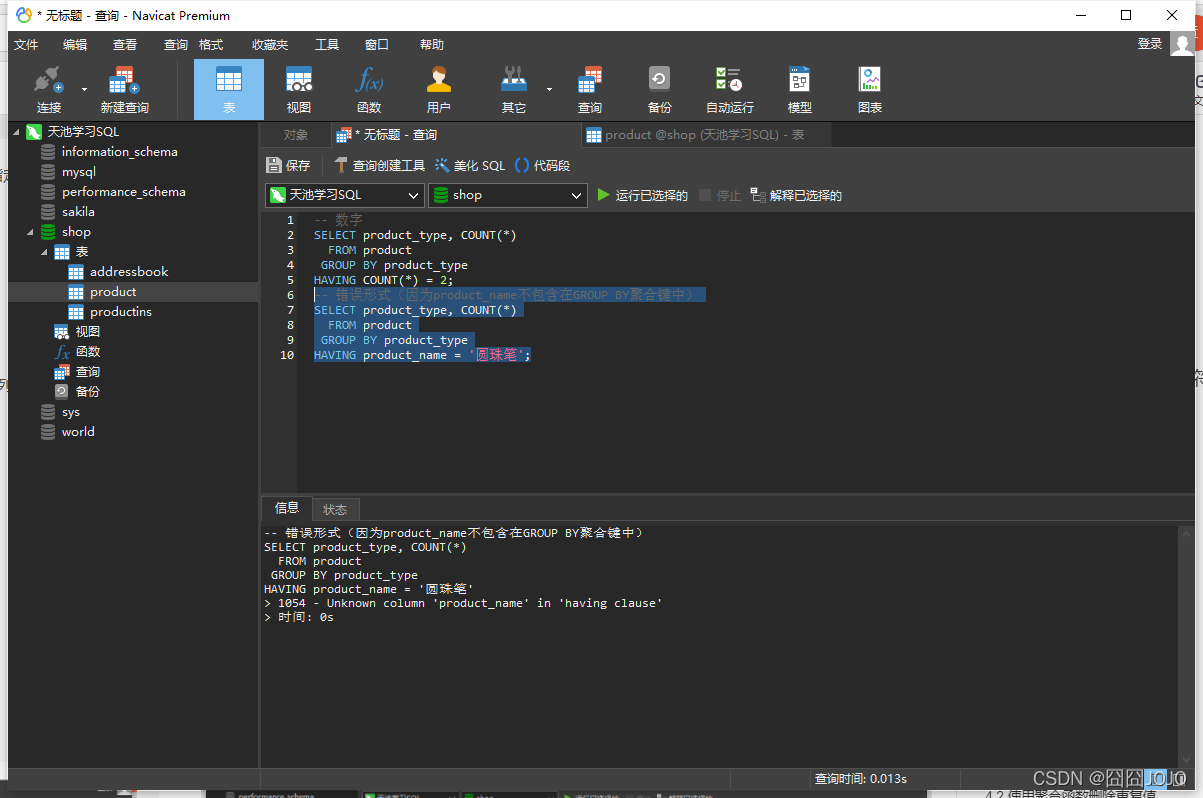Click the Others (其它) toolbar icon

[x=513, y=89]
